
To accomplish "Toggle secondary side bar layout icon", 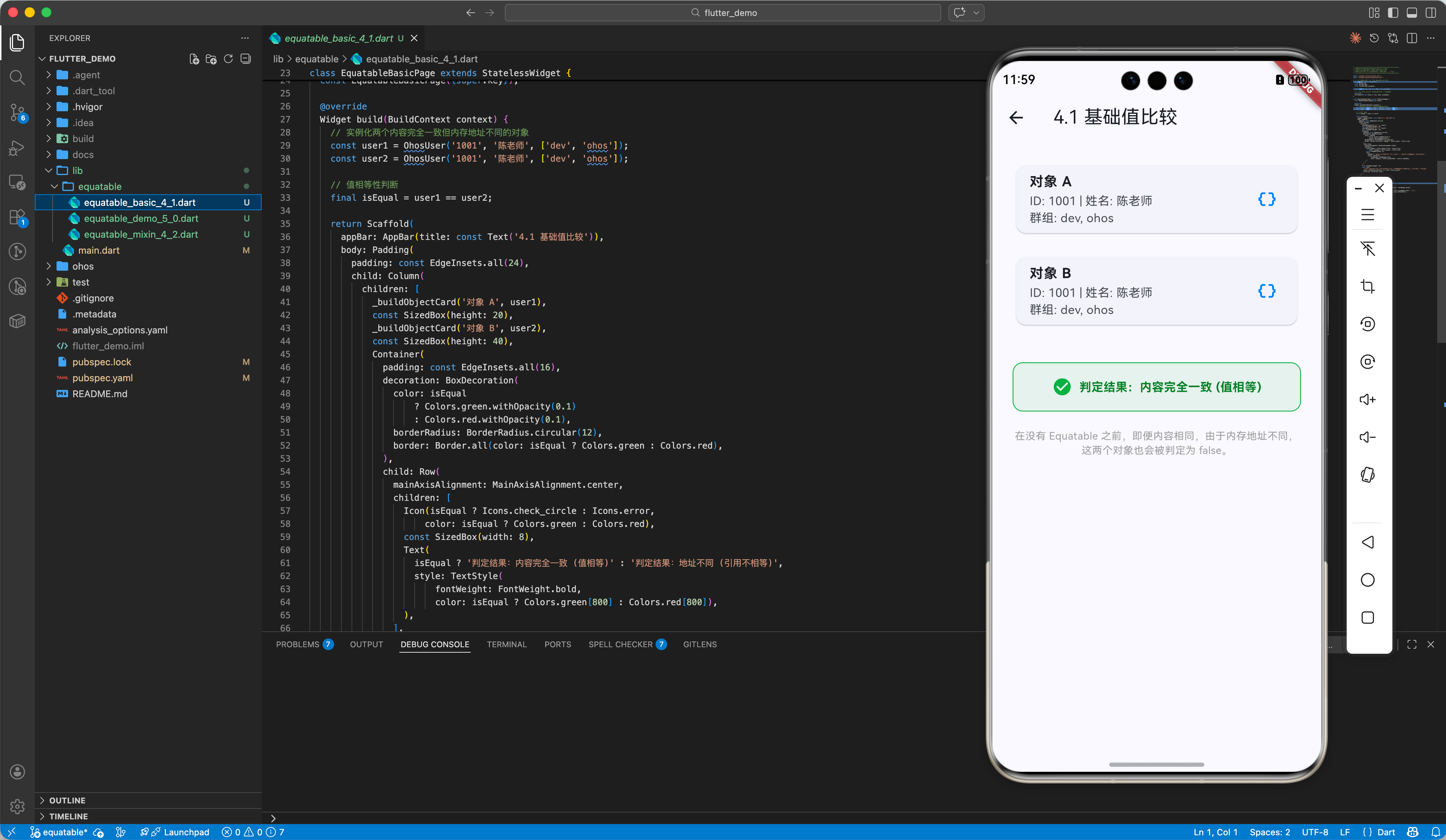I will click(1430, 12).
